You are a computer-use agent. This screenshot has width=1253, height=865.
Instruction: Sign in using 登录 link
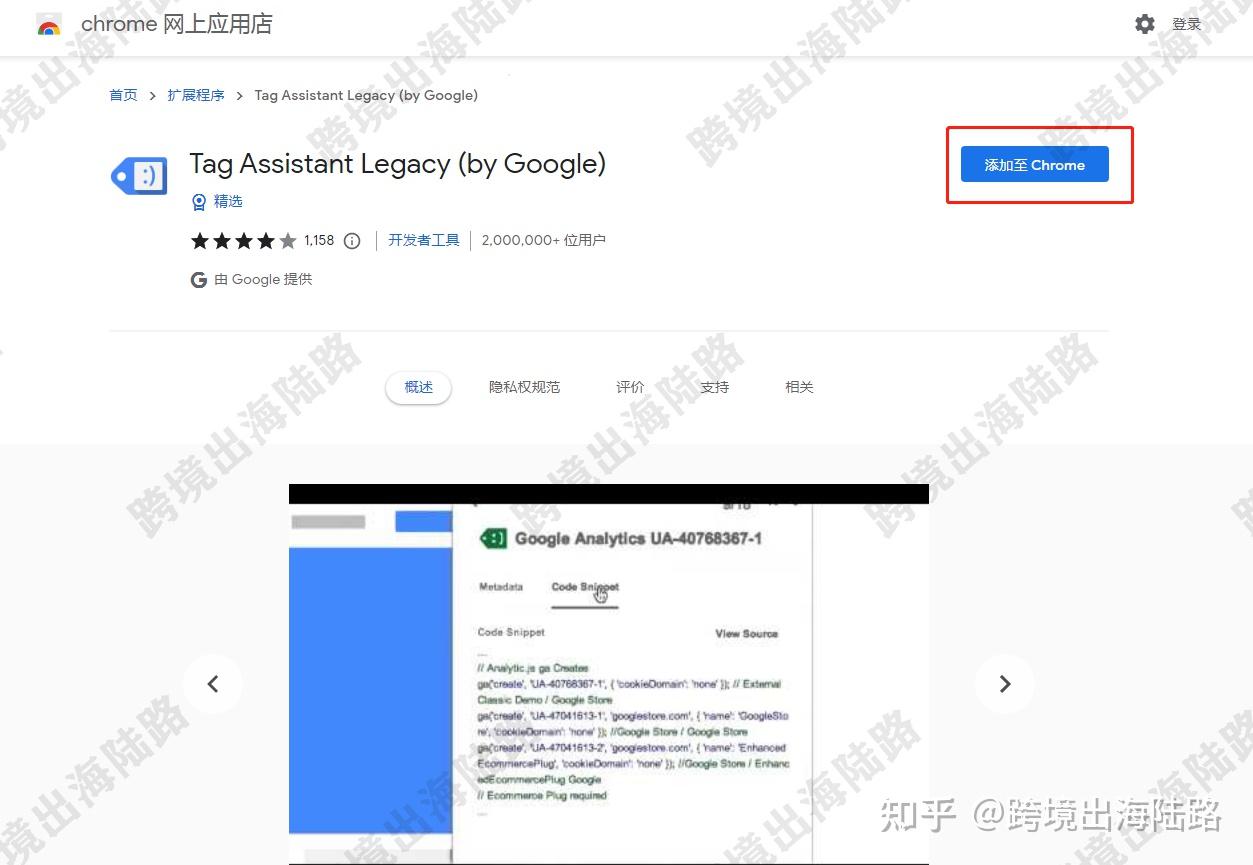pyautogui.click(x=1187, y=25)
